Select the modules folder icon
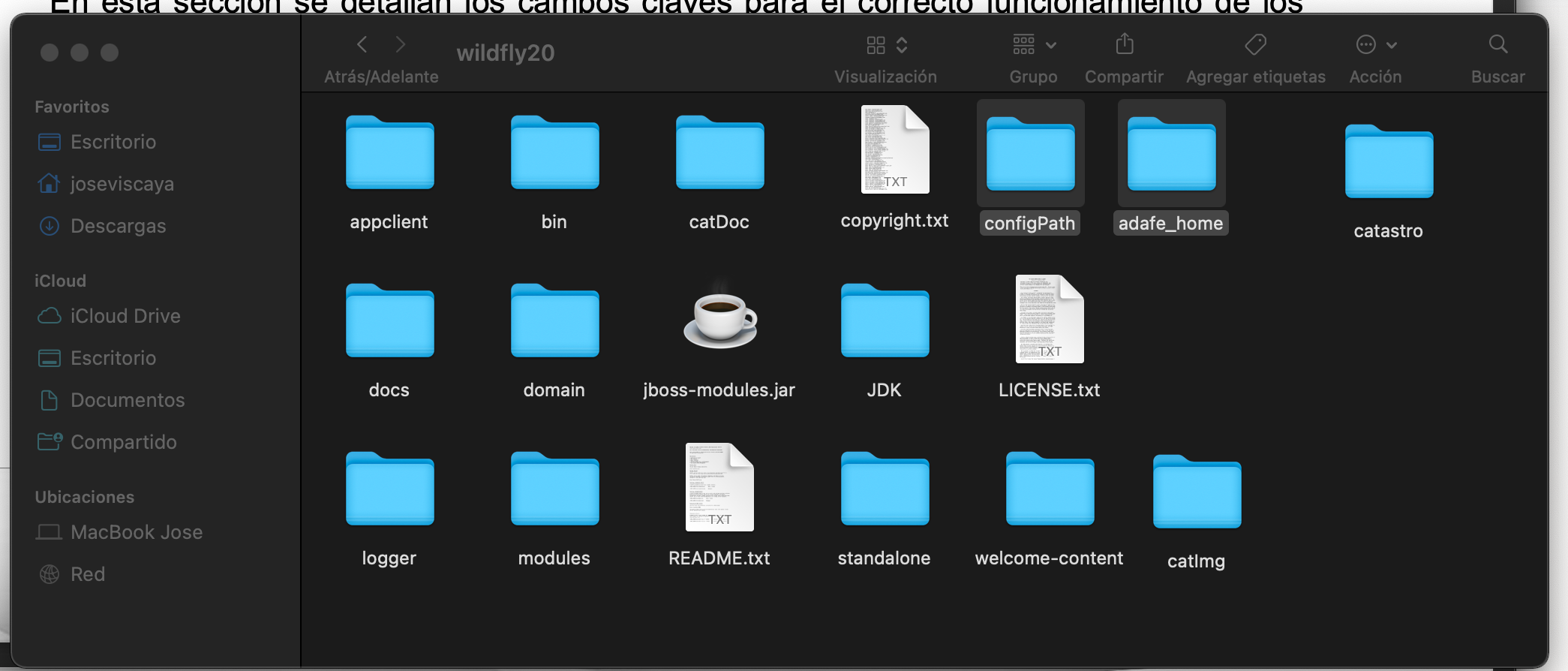1568x671 pixels. [554, 489]
